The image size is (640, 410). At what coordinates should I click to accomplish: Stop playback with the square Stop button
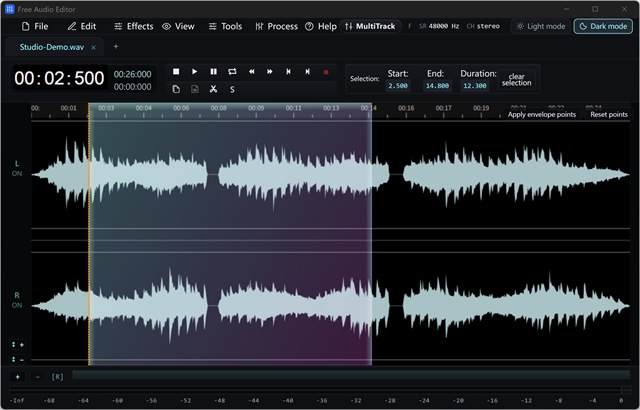[x=176, y=72]
